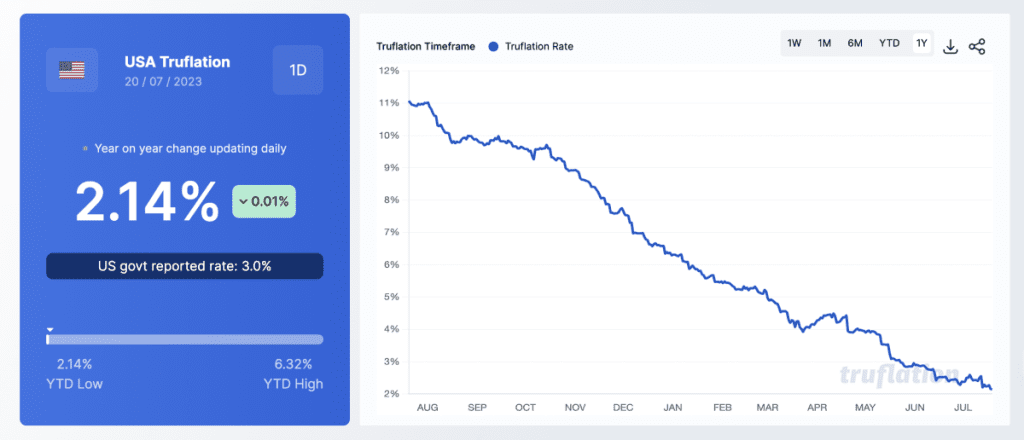Switch chart to 1Y timeframe
The width and height of the screenshot is (1024, 440).
click(x=921, y=44)
